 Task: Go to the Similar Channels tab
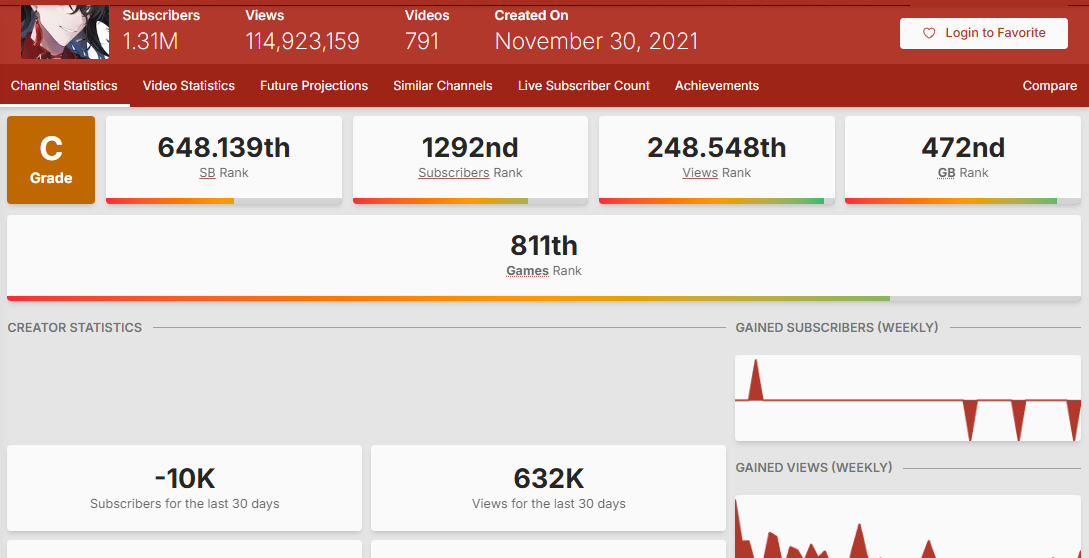[x=443, y=85]
